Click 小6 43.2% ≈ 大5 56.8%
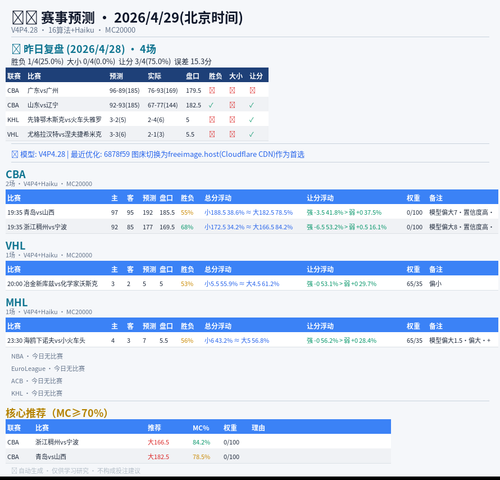Viewport: 500px width, 480px height. coord(237,340)
